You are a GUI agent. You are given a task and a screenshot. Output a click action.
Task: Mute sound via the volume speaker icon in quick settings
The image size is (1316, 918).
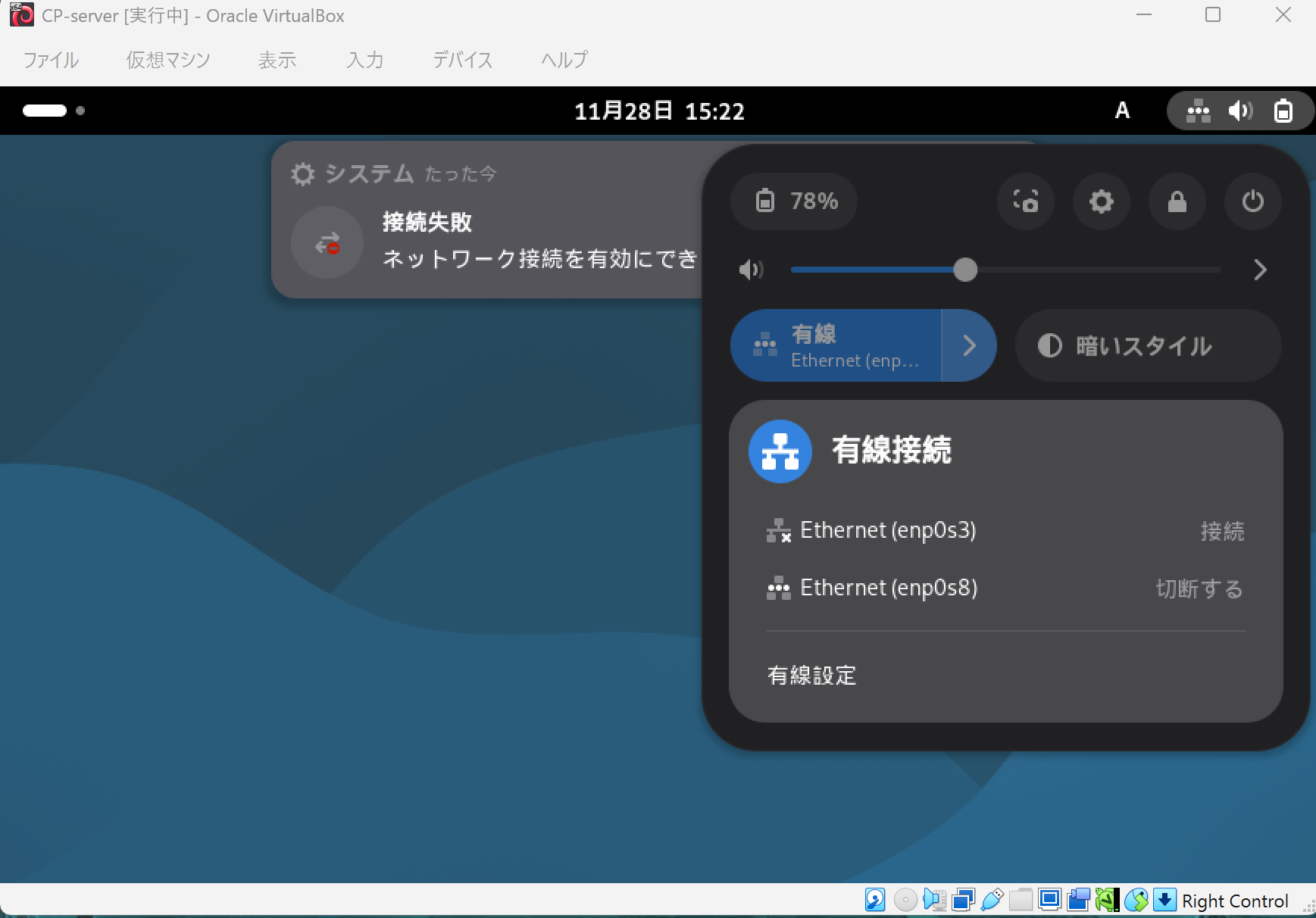pyautogui.click(x=751, y=270)
